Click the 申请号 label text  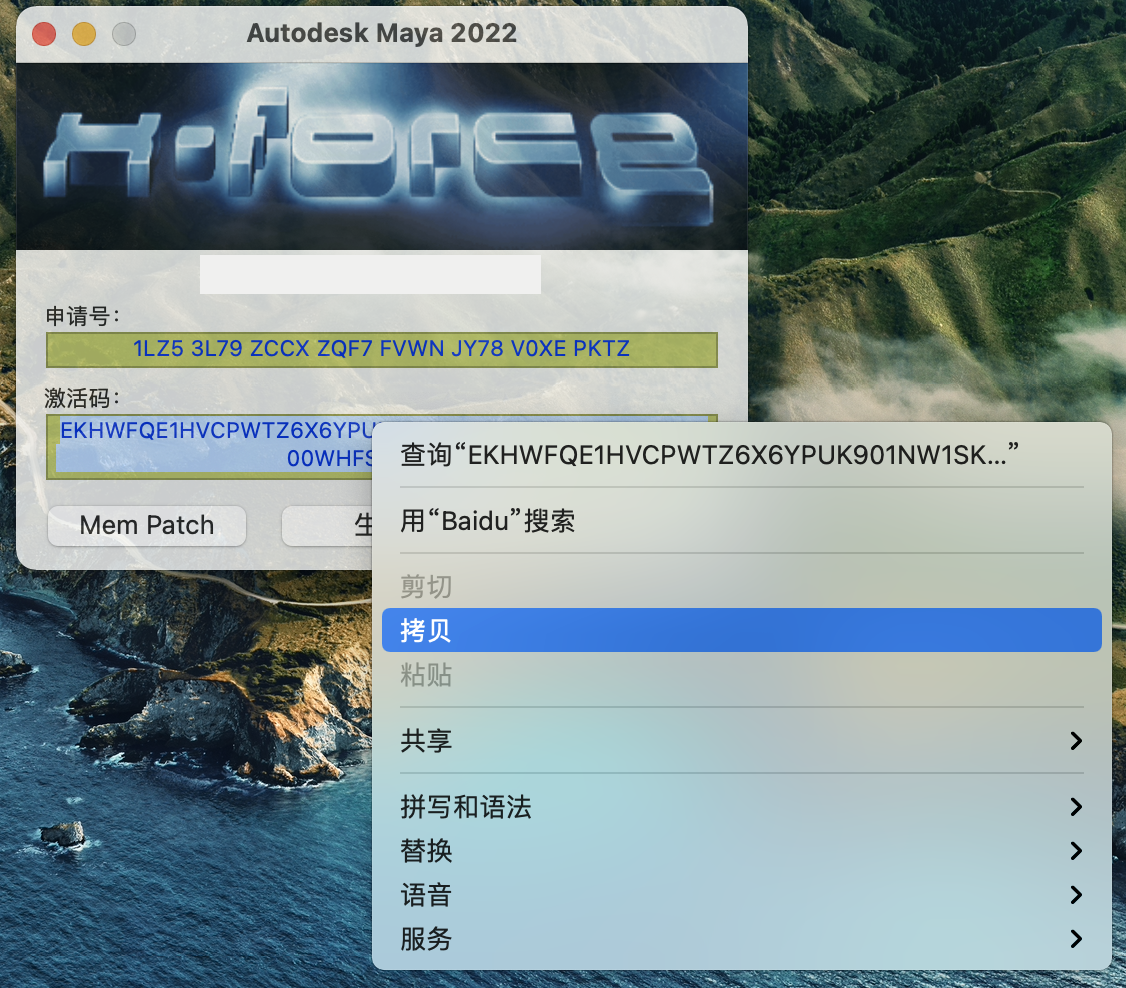click(83, 316)
